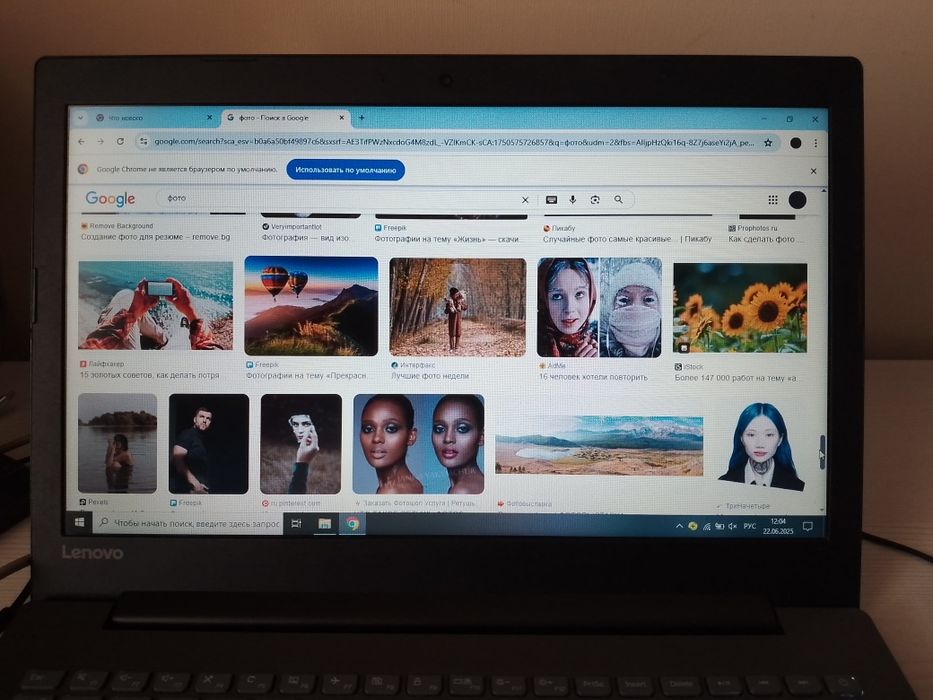The image size is (933, 700).
Task: Click the Google logo
Action: tap(110, 199)
